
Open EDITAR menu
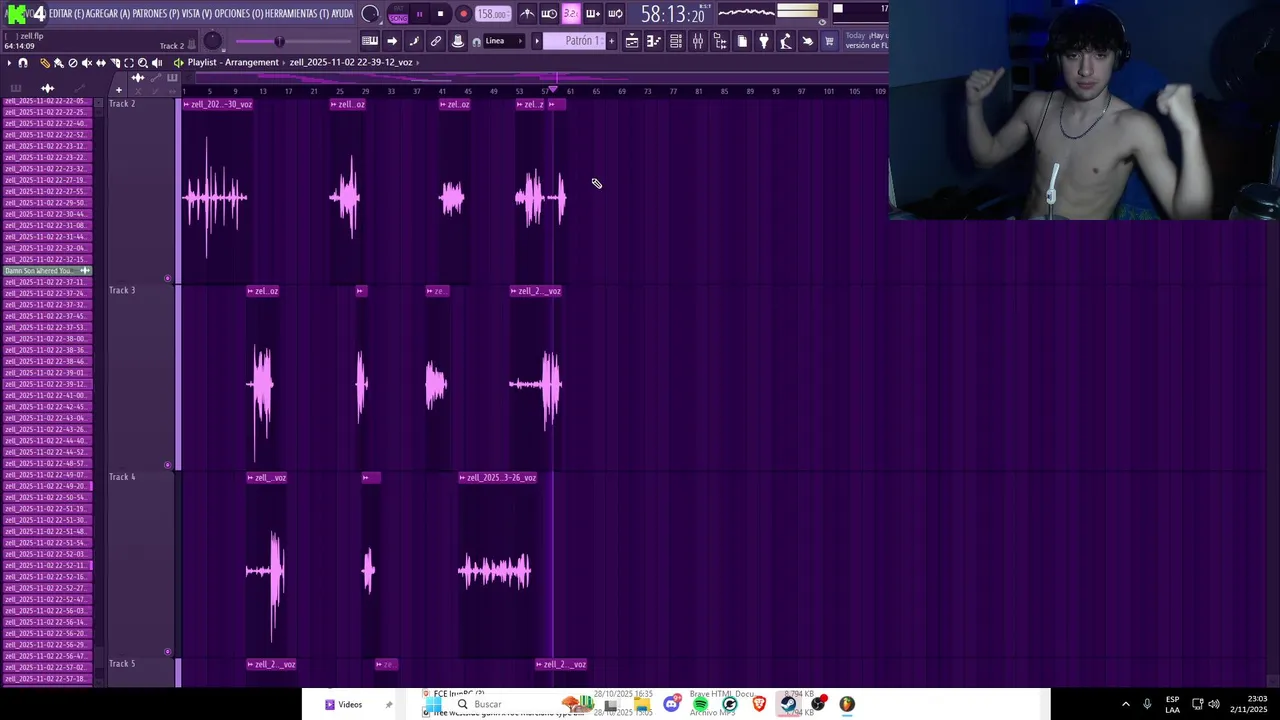click(x=67, y=14)
